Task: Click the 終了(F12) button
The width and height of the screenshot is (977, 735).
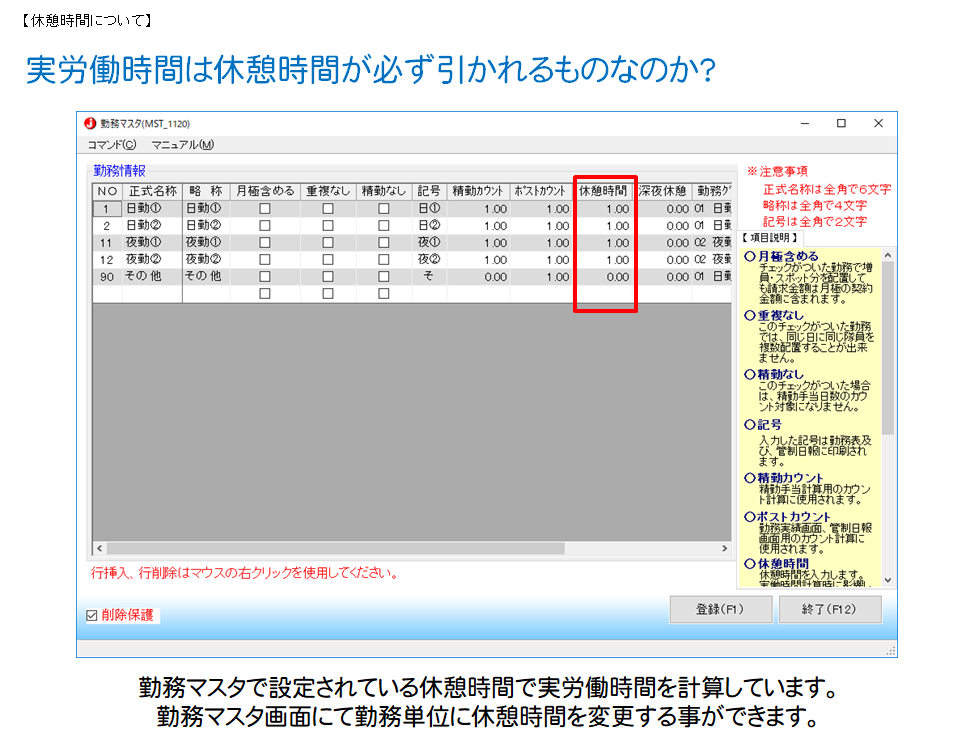Action: (829, 609)
